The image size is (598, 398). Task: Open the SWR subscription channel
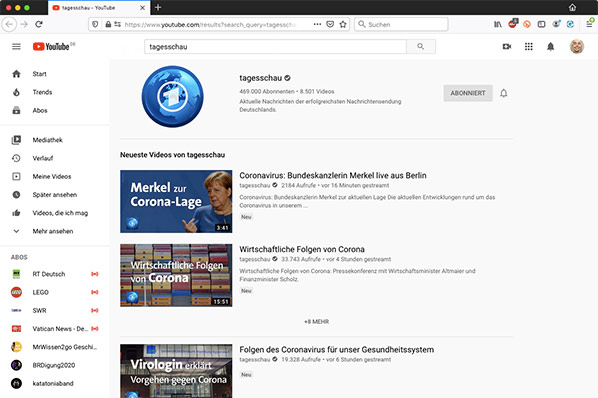pos(55,311)
